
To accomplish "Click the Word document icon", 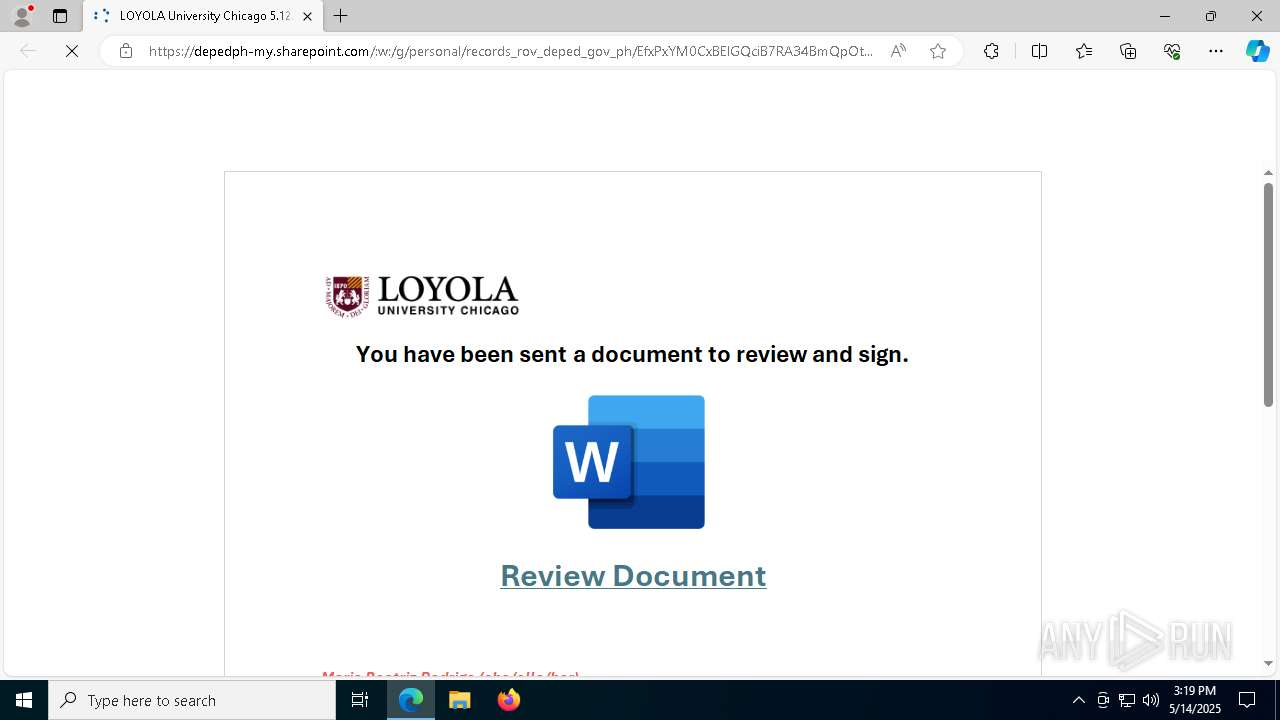I will pyautogui.click(x=629, y=462).
